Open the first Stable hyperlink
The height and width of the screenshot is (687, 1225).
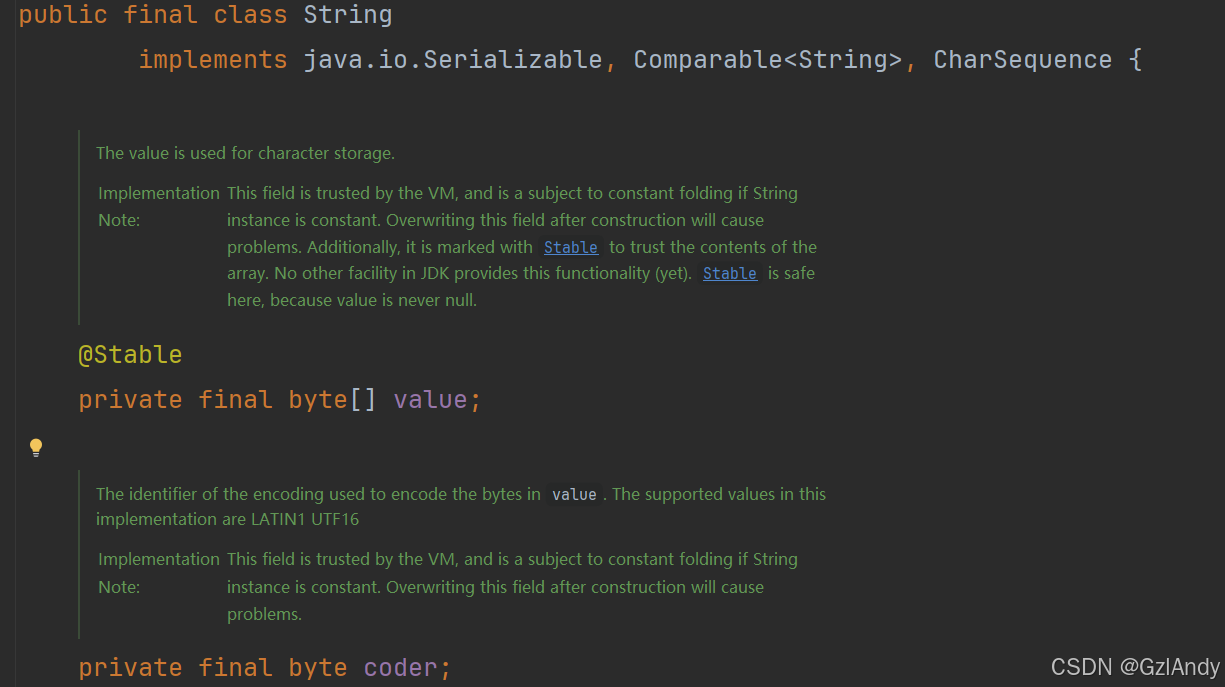(x=570, y=247)
